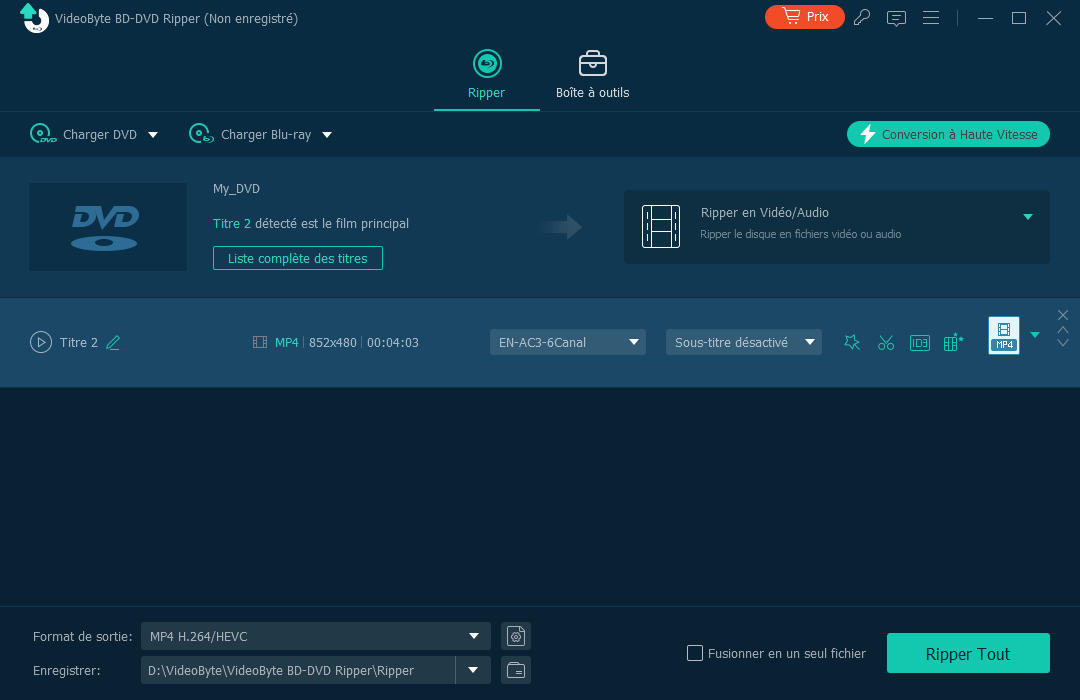The width and height of the screenshot is (1080, 700).
Task: Click the My_DVD disc name
Action: point(236,189)
